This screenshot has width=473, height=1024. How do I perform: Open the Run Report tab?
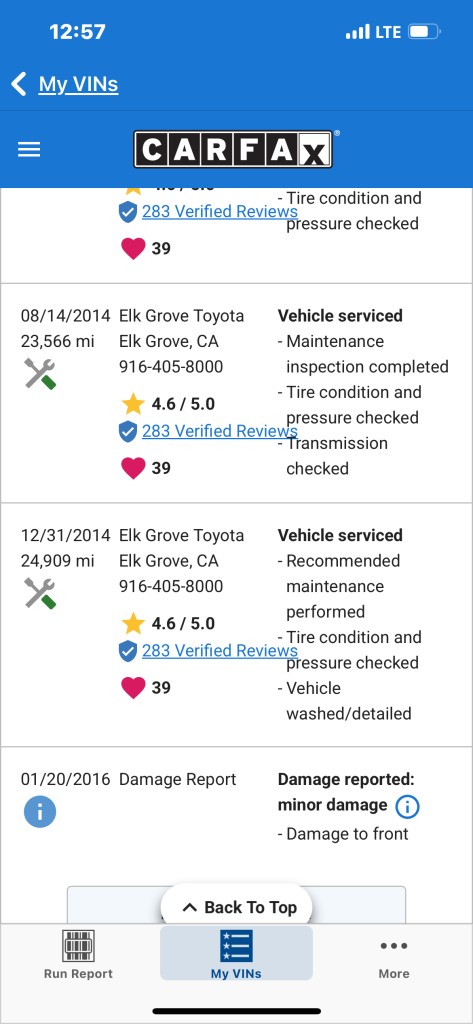78,954
